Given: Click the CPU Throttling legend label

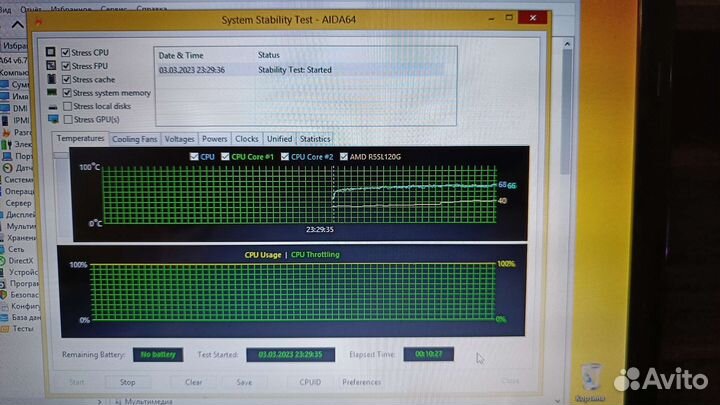Looking at the screenshot, I should [x=315, y=254].
